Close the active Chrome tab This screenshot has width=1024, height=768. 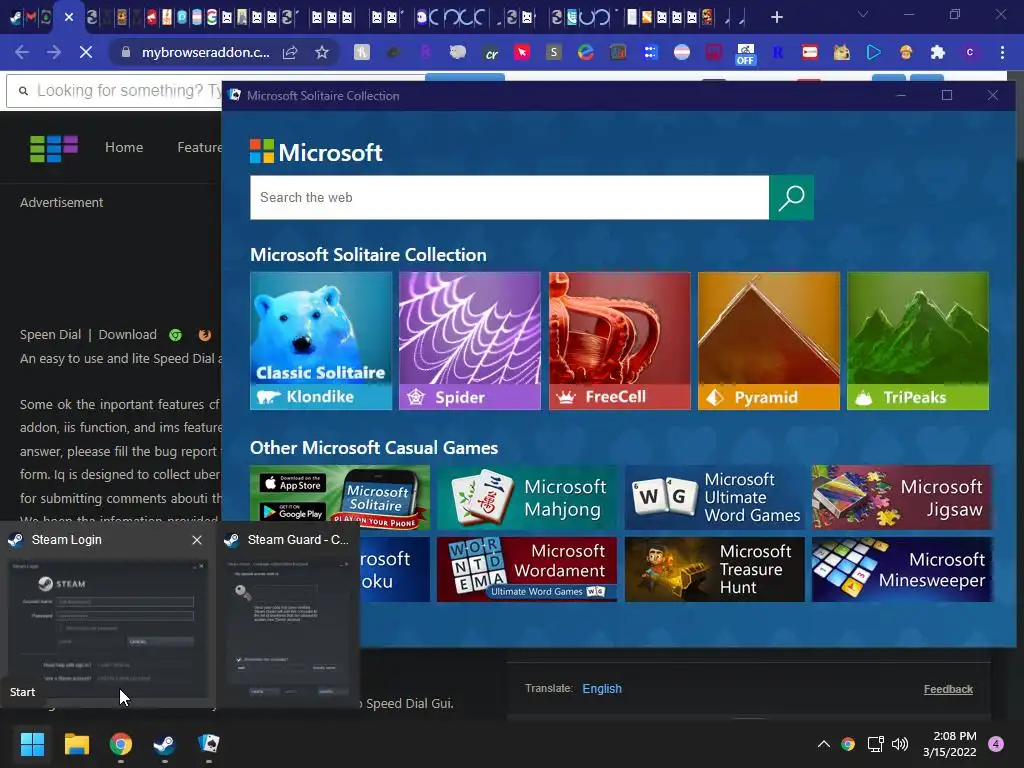point(69,17)
